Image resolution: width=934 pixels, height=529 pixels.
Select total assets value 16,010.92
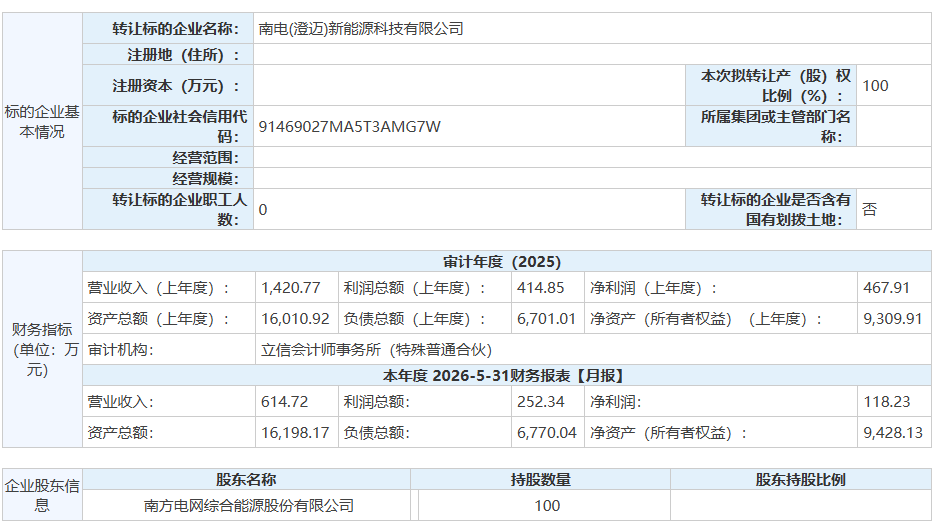tap(295, 319)
